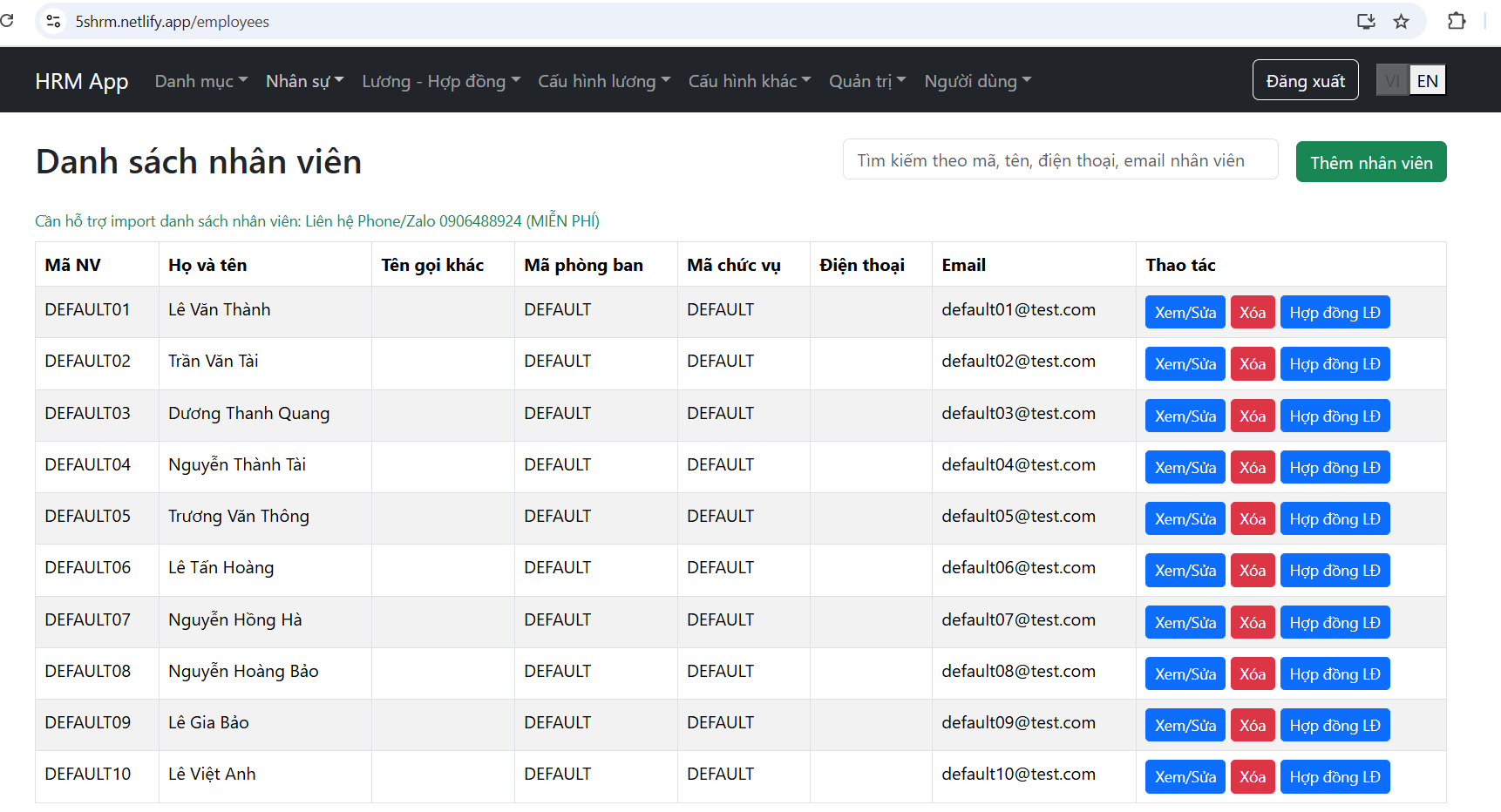Go to HRM App home brand link
This screenshot has width=1501, height=812.
(82, 81)
